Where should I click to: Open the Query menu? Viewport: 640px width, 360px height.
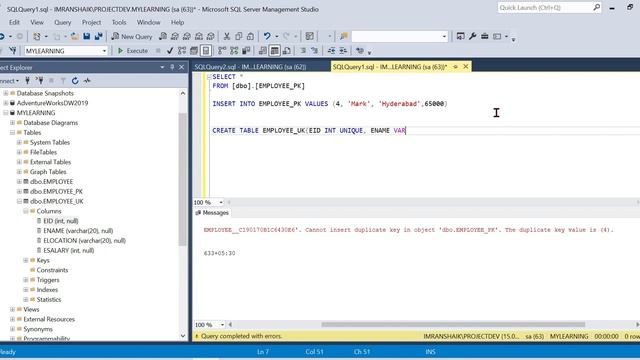tap(62, 22)
